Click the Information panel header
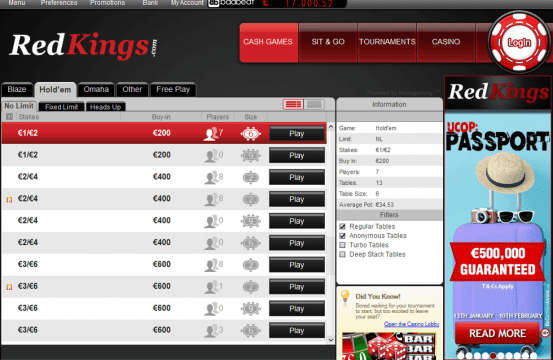The image size is (553, 360). point(389,105)
